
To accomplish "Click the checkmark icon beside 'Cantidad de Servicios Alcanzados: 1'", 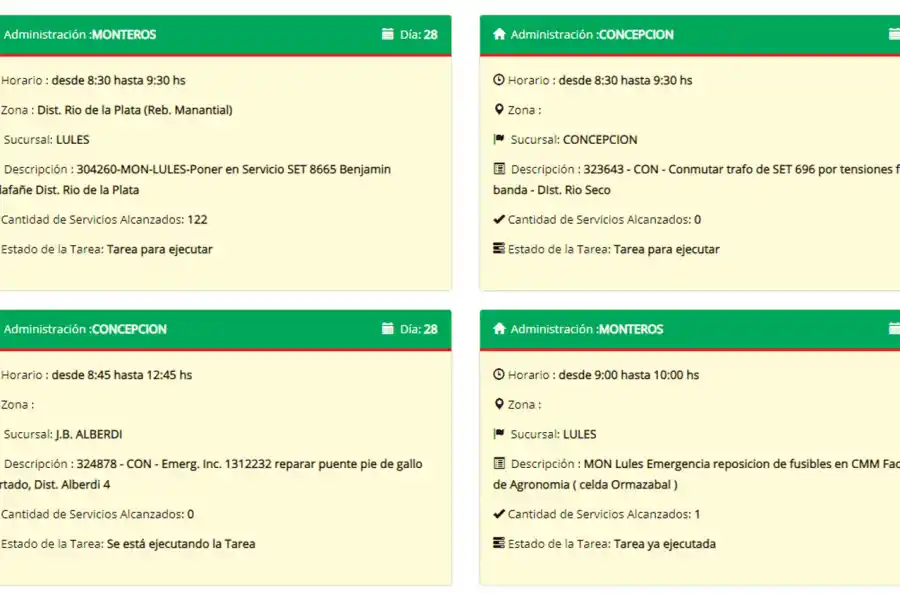I will coord(499,514).
